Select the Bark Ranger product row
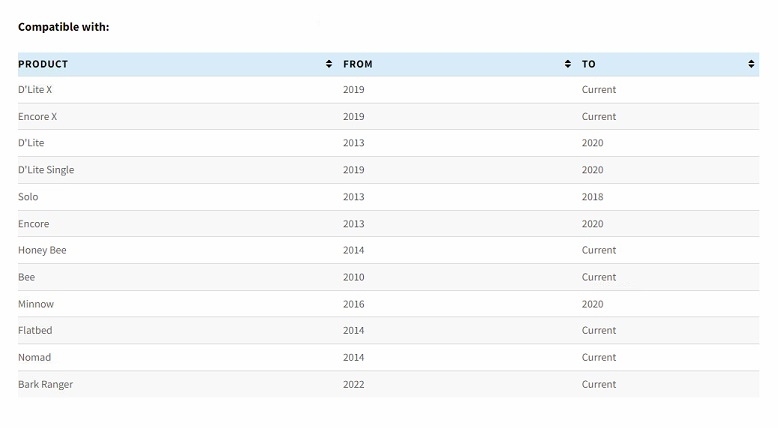 tap(389, 384)
